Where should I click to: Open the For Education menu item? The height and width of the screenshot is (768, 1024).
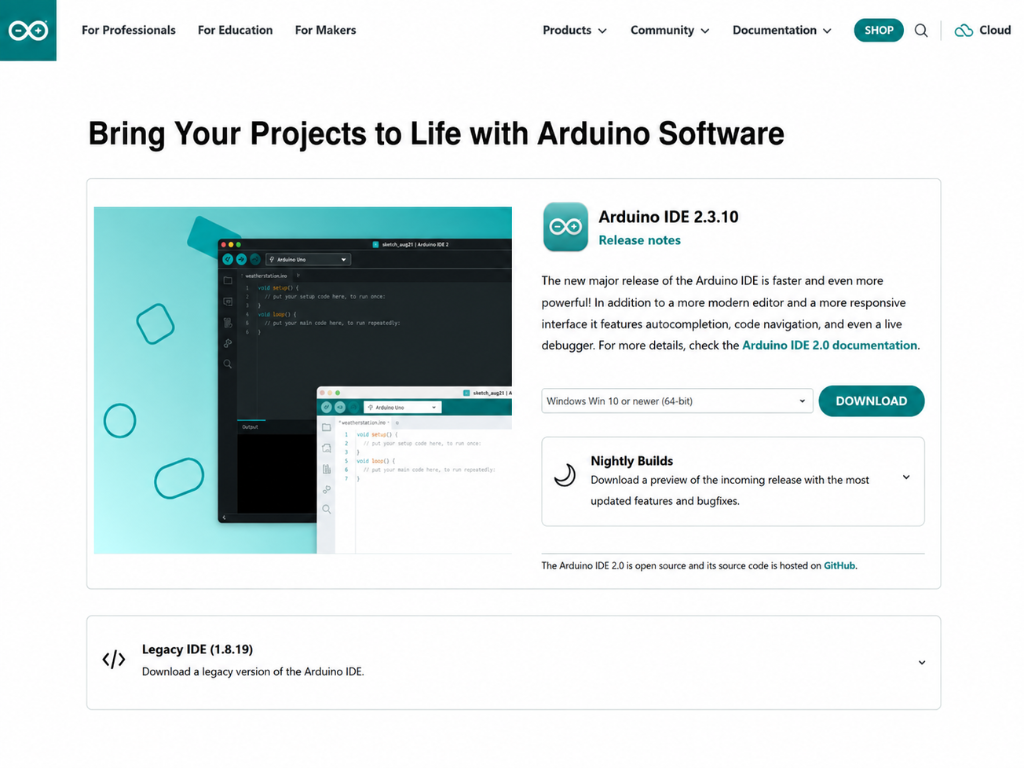(235, 30)
